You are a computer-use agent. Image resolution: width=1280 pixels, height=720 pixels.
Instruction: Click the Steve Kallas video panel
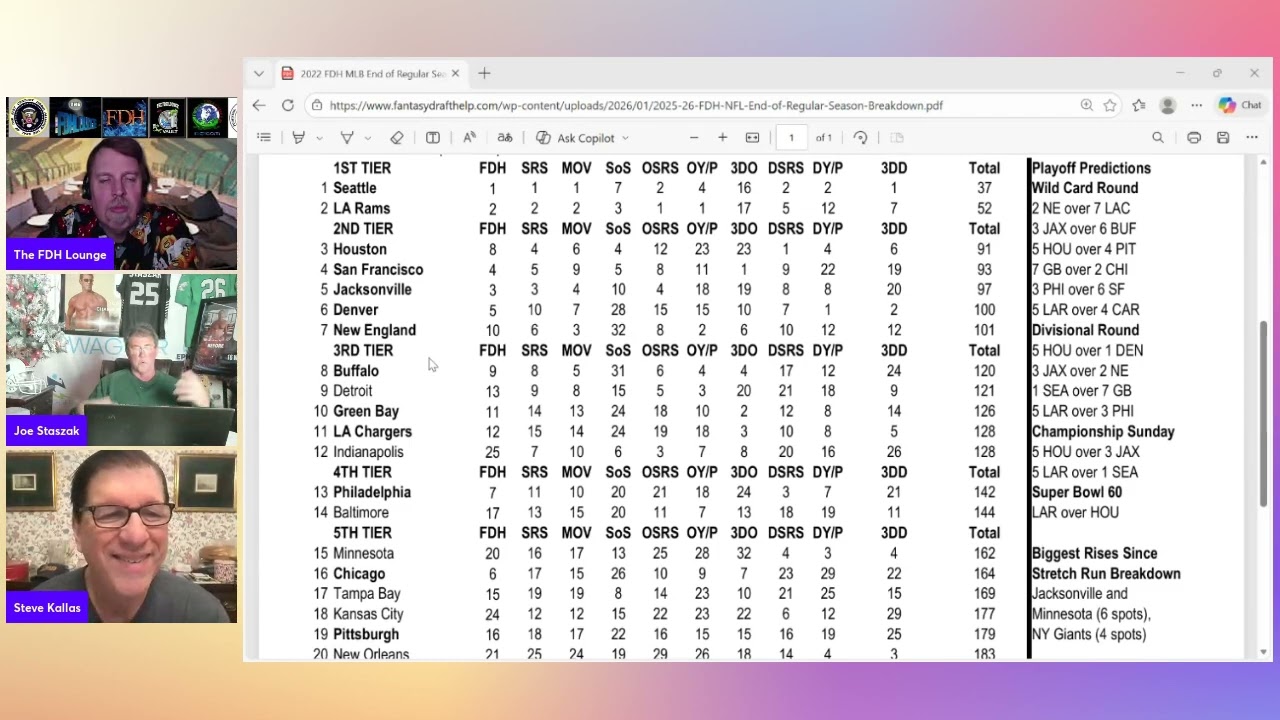click(122, 536)
